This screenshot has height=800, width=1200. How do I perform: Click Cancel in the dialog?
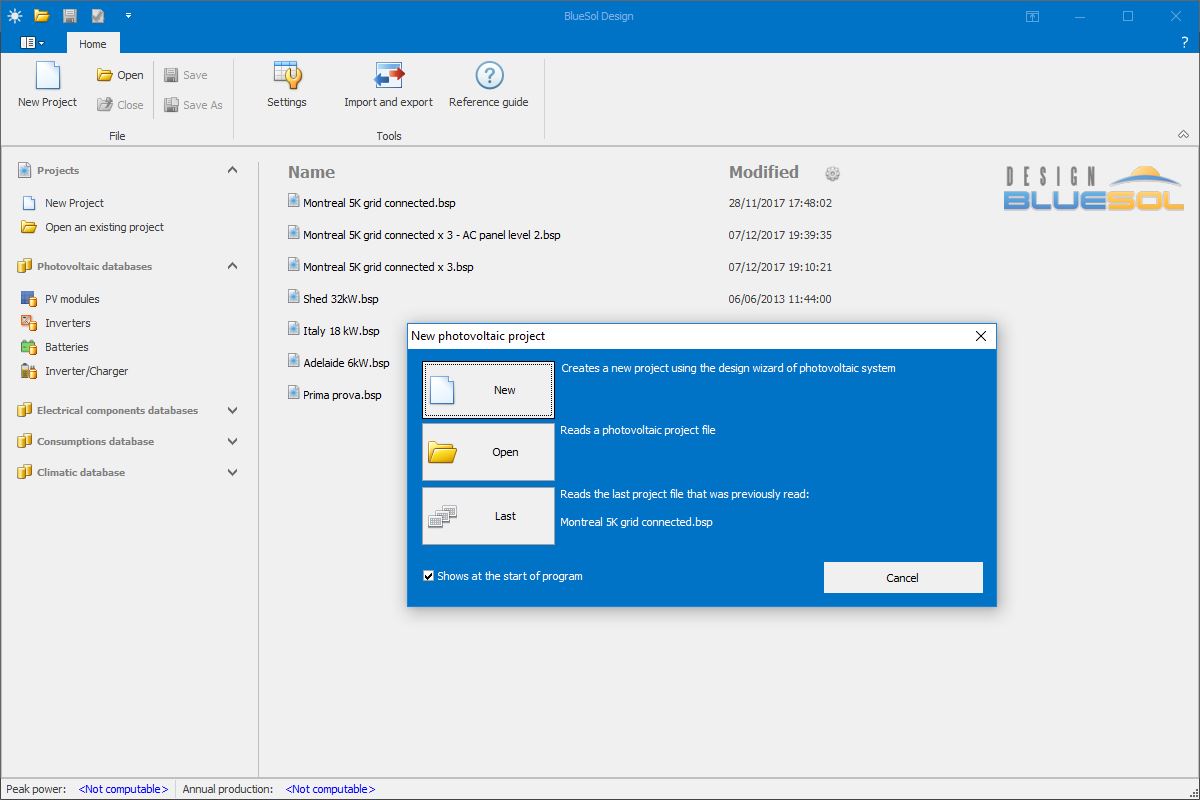tap(903, 577)
